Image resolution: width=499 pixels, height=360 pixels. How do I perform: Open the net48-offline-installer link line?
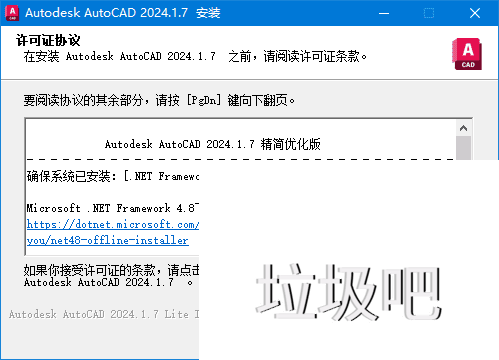tap(108, 240)
